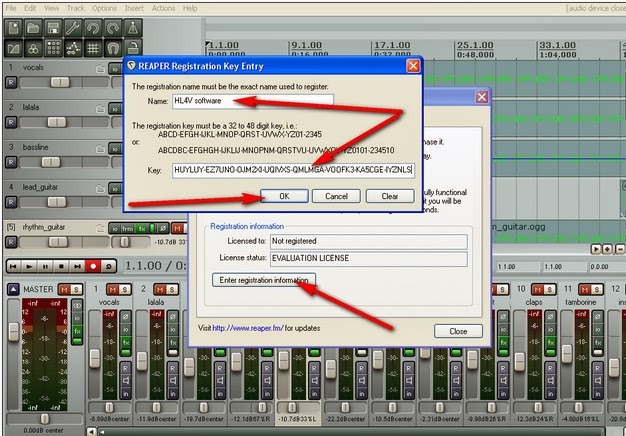Click the 25.1.00 marker on the timeline ruler
Image resolution: width=626 pixels, height=436 pixels.
tap(475, 45)
